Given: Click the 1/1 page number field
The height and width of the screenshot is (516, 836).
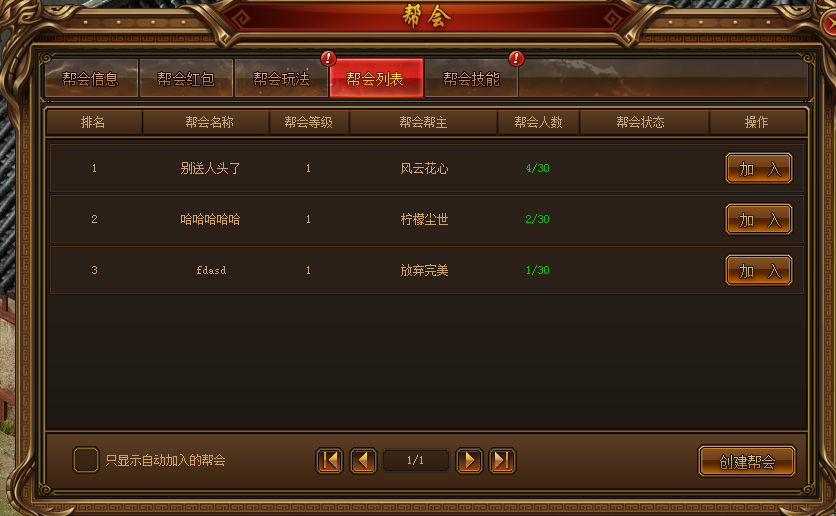Looking at the screenshot, I should [415, 460].
